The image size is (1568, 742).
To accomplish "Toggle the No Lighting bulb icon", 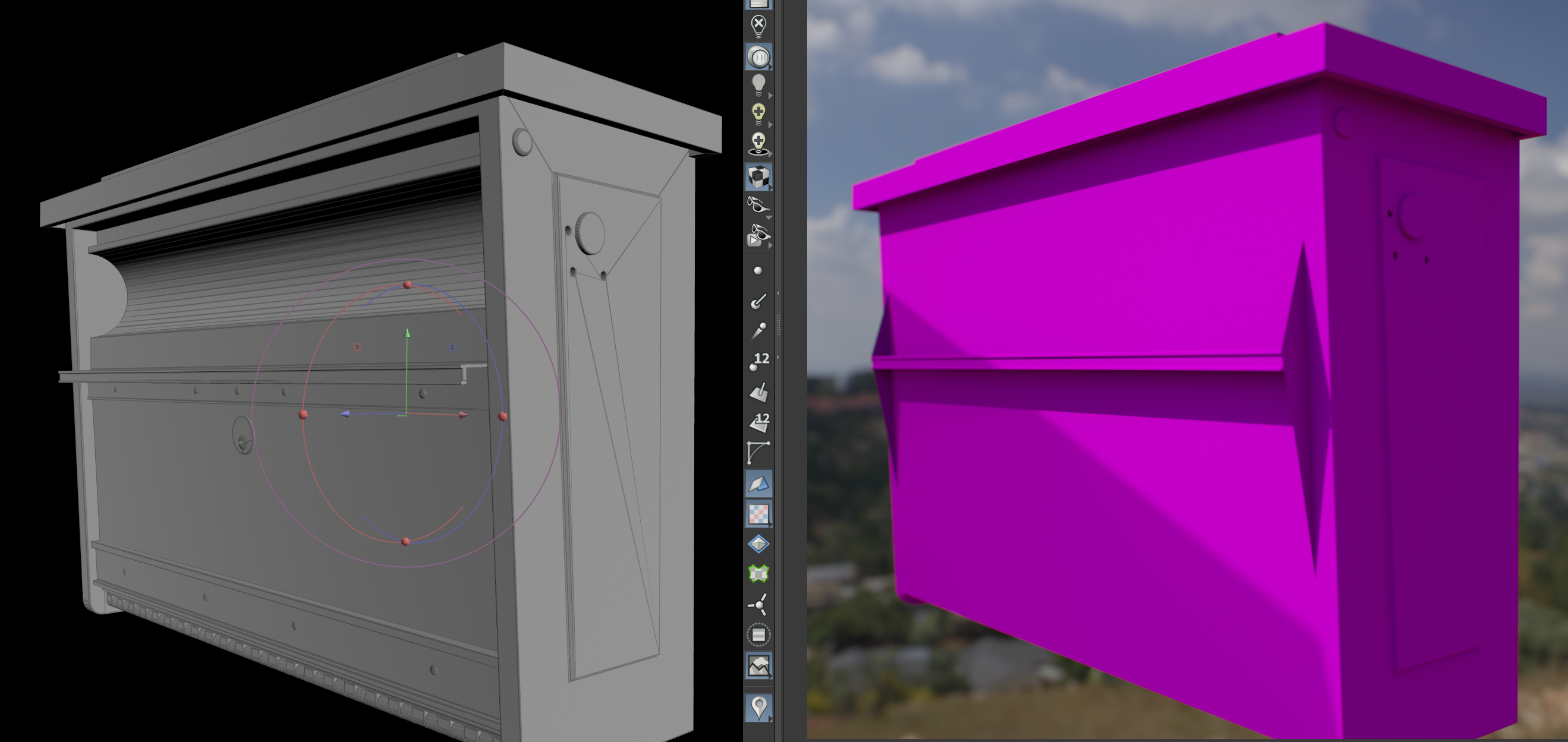I will (x=758, y=27).
